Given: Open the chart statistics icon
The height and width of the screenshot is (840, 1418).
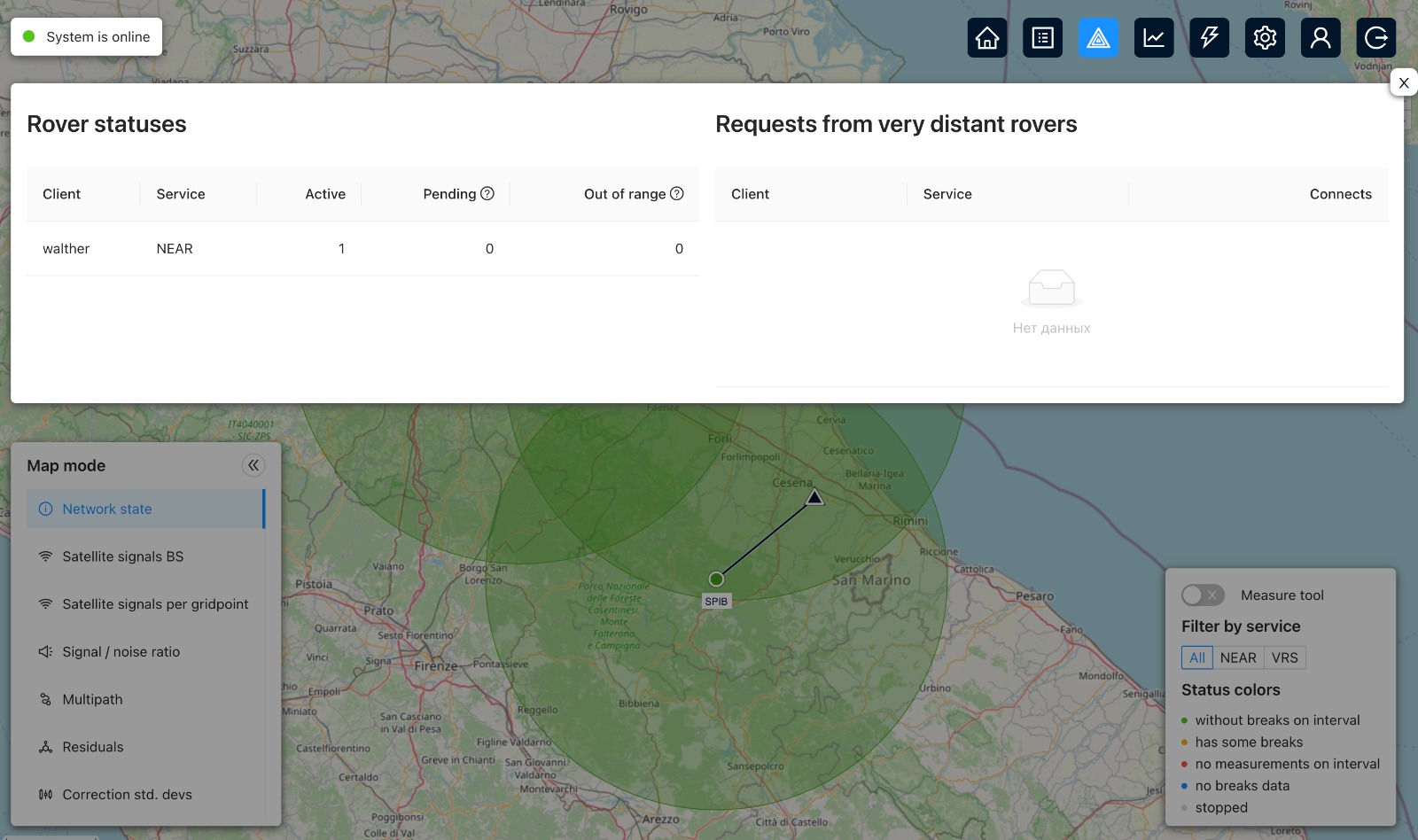Looking at the screenshot, I should (1154, 37).
